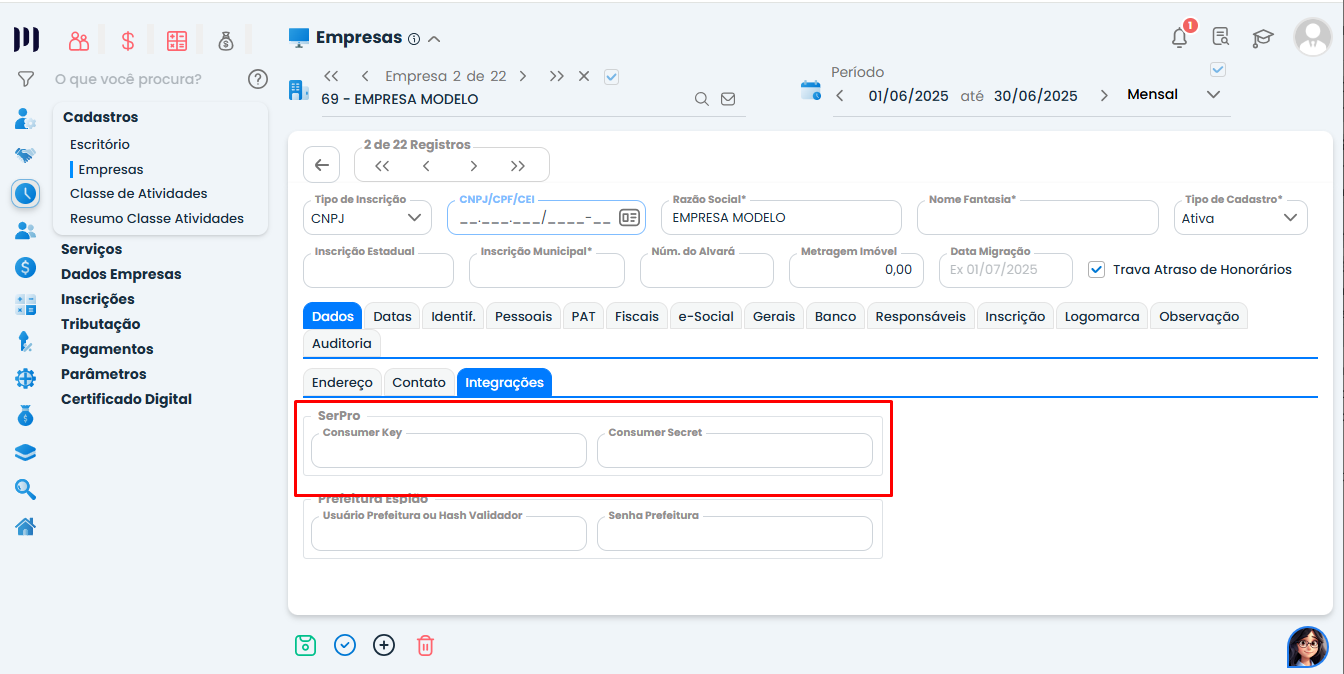Open the magnifier sidebar icon
1344x674 pixels.
(x=25, y=489)
